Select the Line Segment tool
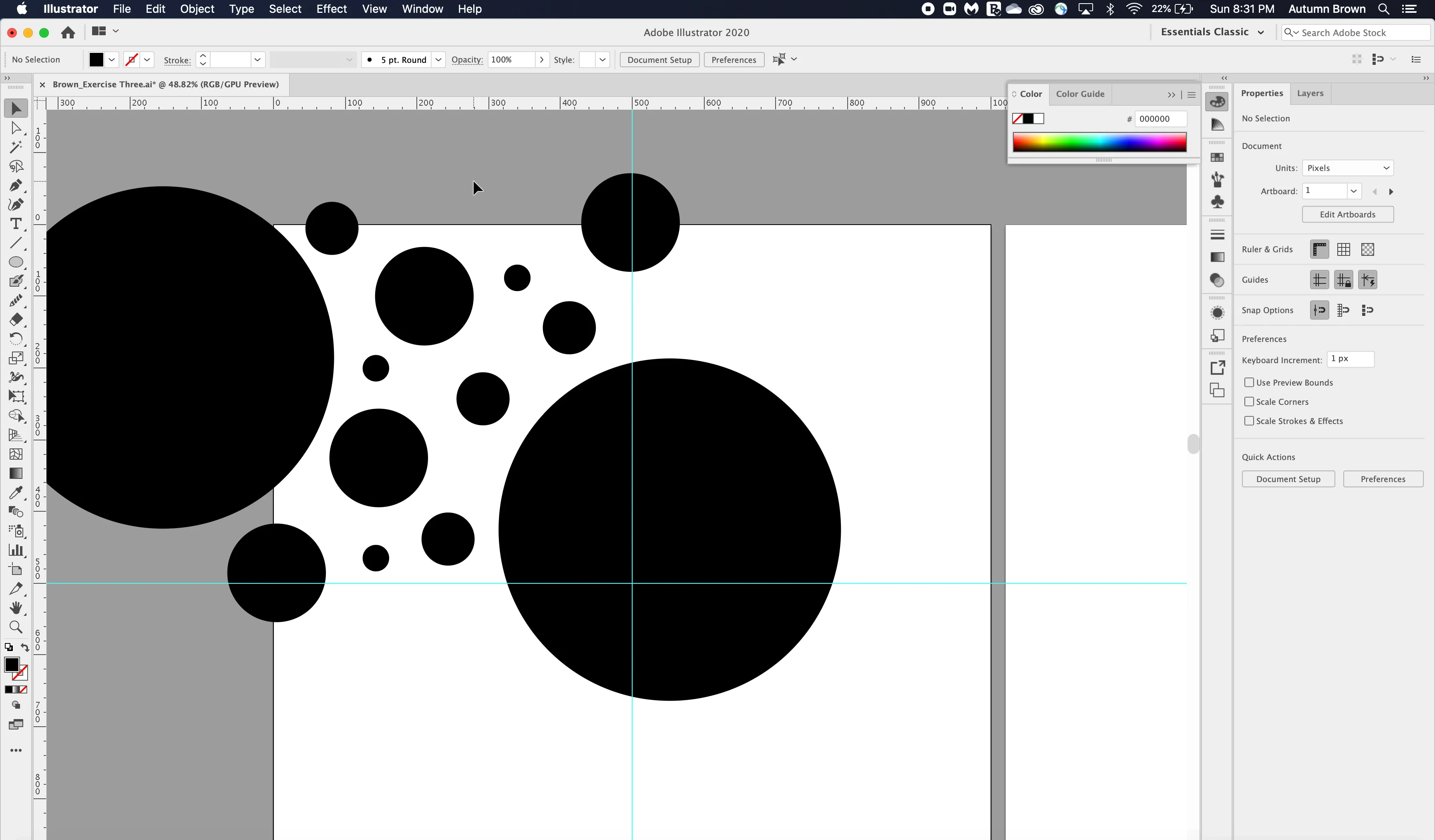Viewport: 1435px width, 840px height. [x=16, y=243]
